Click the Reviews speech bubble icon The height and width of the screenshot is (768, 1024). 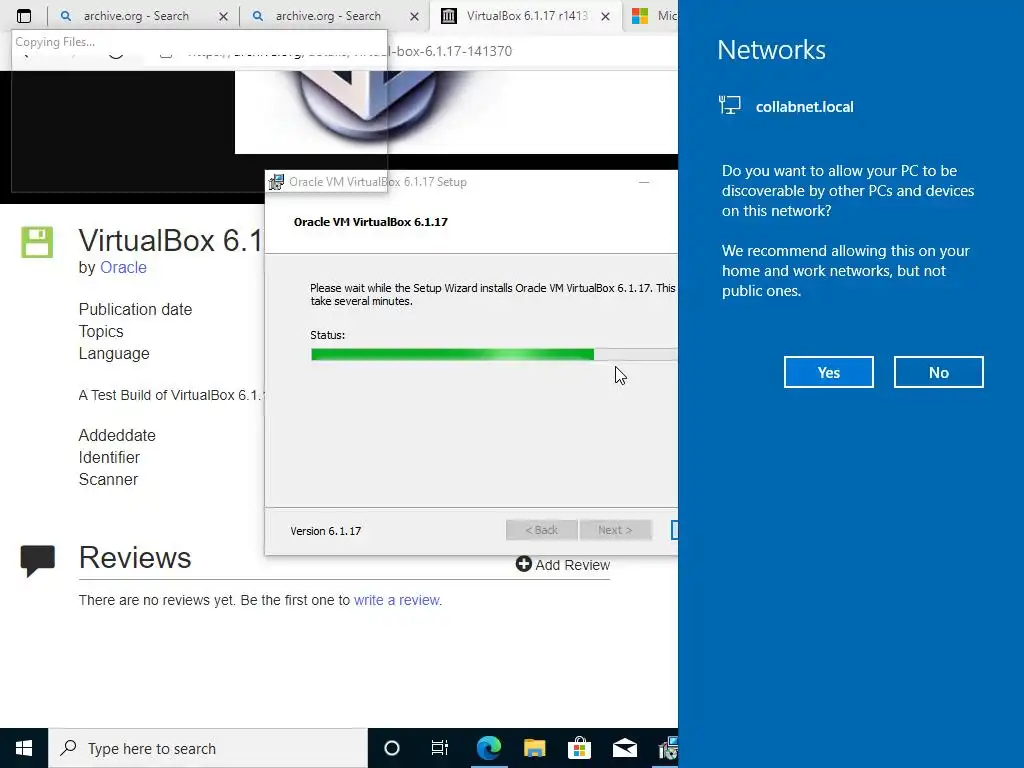37,560
